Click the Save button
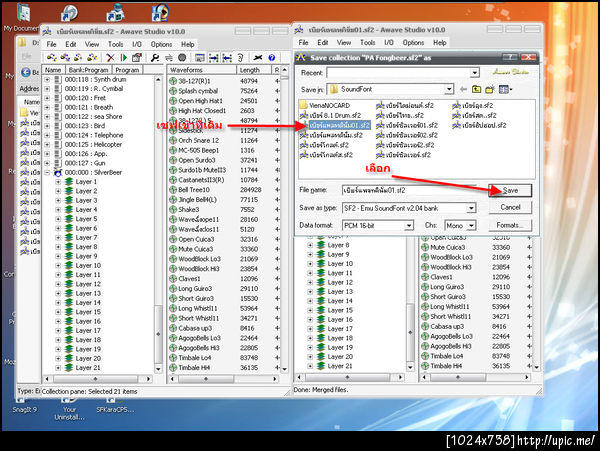 (510, 190)
